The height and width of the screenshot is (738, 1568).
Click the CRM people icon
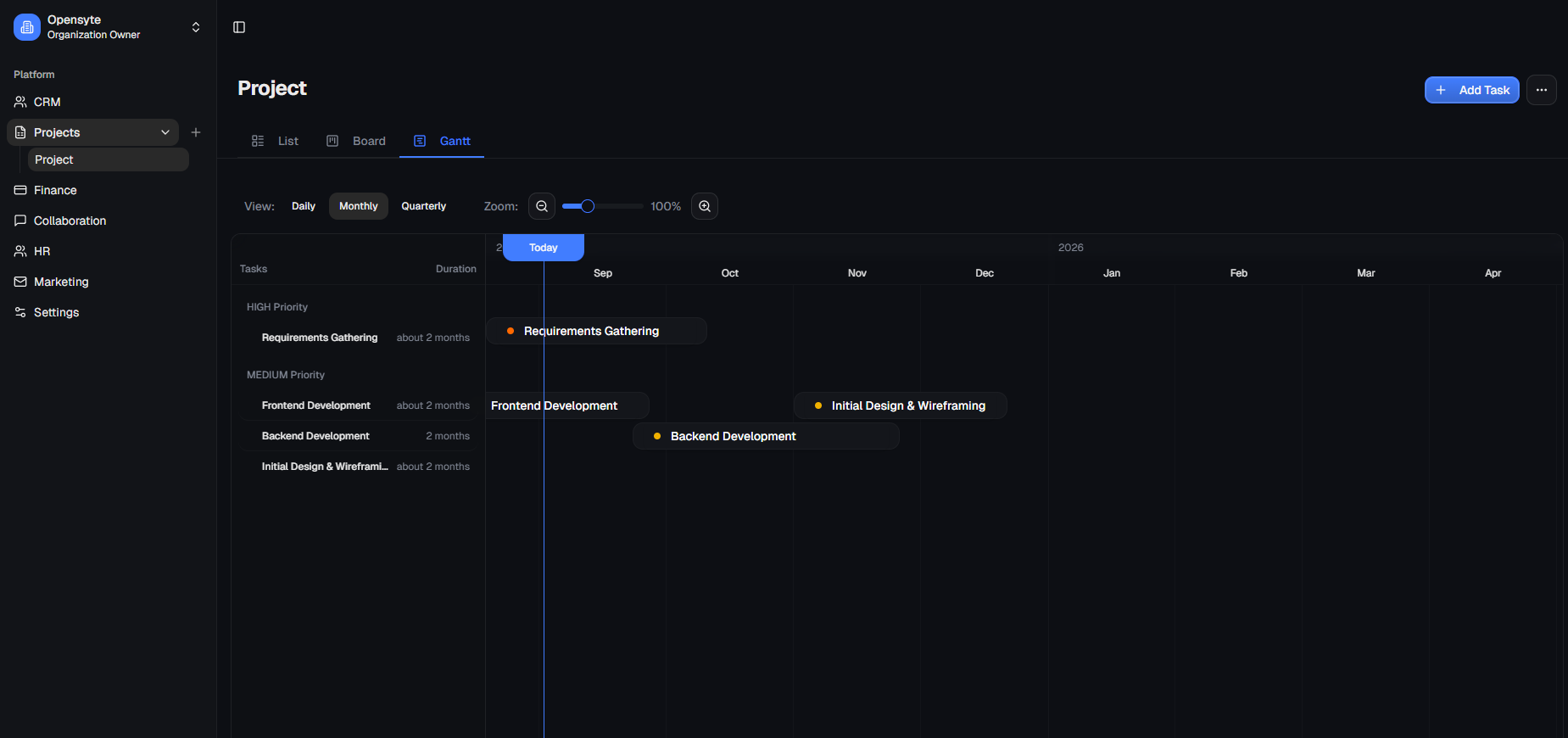20,102
